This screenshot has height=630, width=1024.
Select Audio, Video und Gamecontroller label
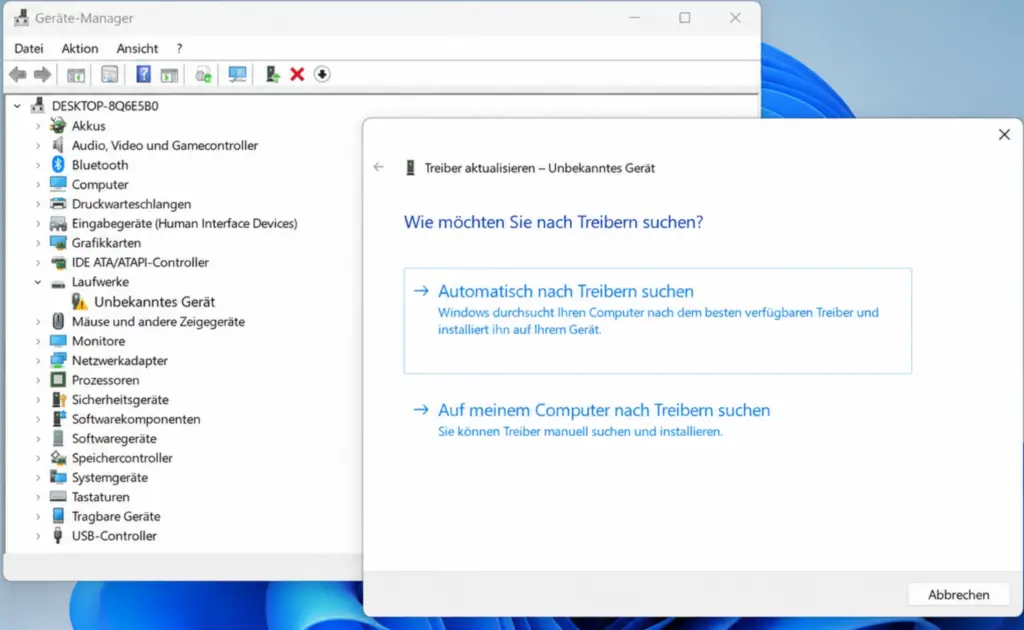coord(165,145)
